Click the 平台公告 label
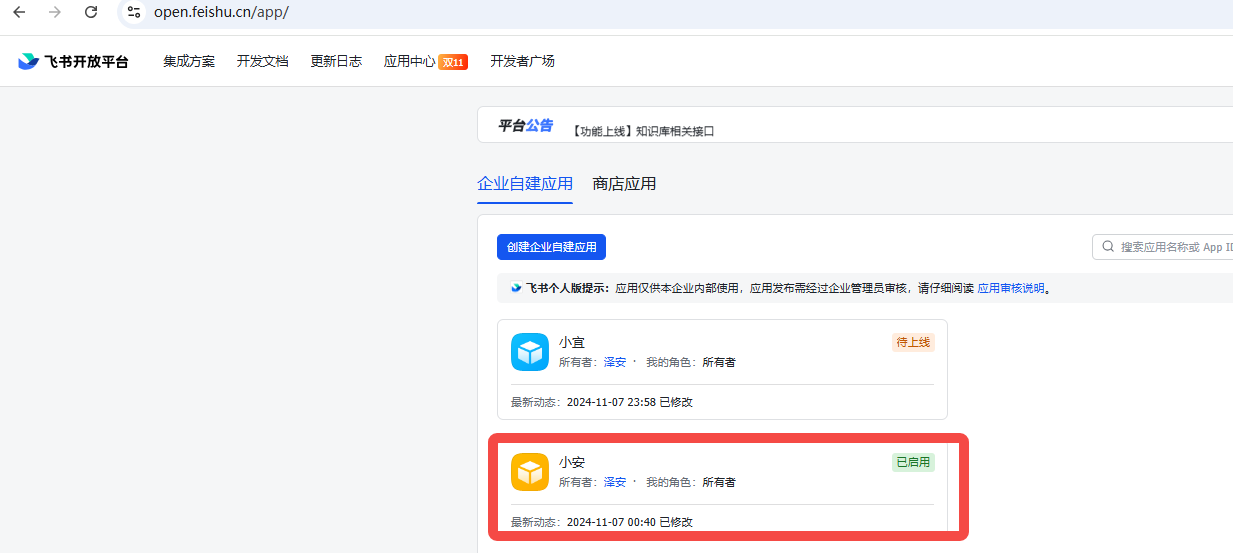The height and width of the screenshot is (553, 1233). pyautogui.click(x=526, y=125)
